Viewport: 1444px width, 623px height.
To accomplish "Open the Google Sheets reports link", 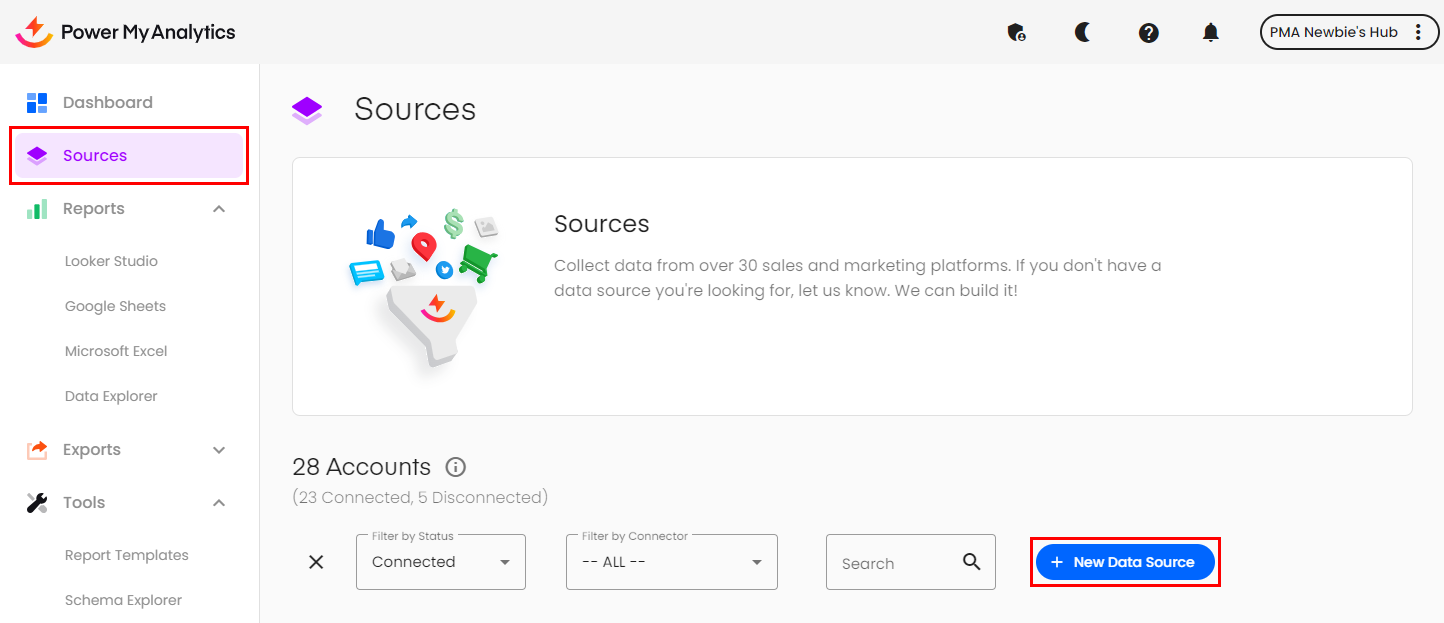I will point(115,306).
